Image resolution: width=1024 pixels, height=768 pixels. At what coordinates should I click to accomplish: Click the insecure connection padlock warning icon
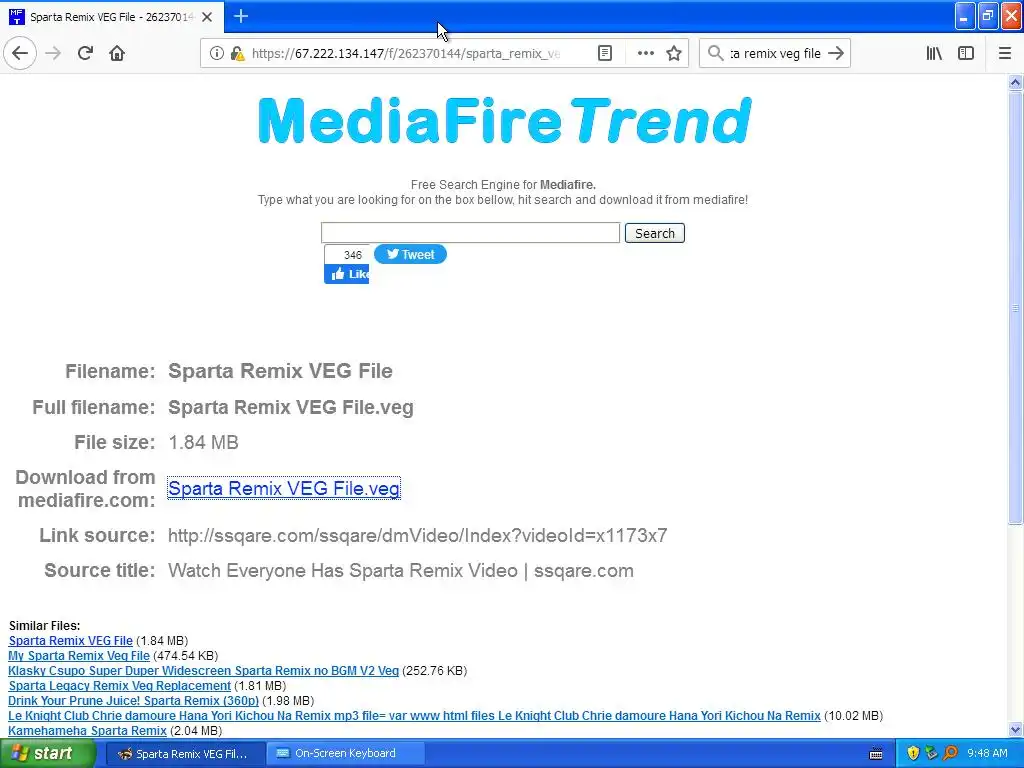[238, 54]
